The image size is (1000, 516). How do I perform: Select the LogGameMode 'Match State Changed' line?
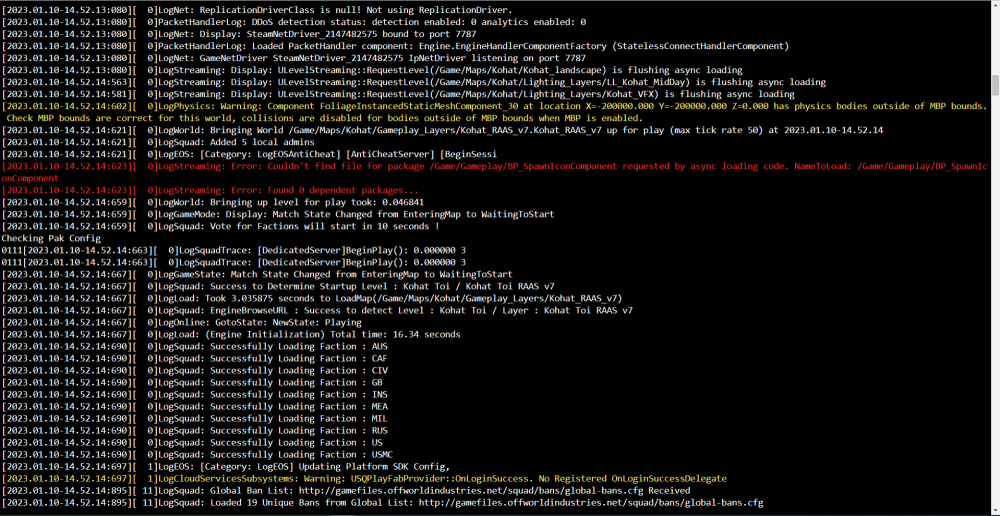tap(278, 214)
